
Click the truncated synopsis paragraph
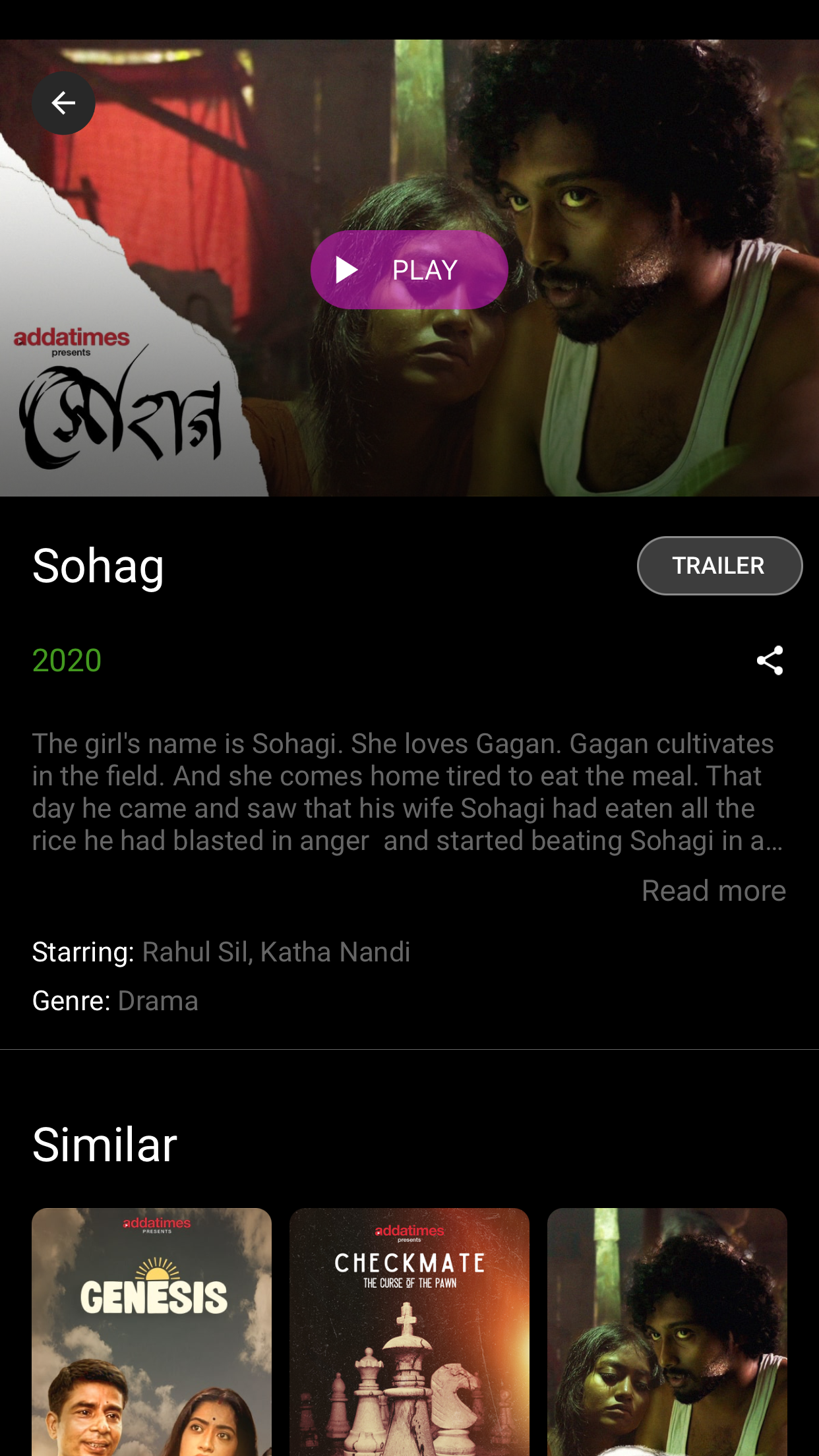(x=409, y=792)
